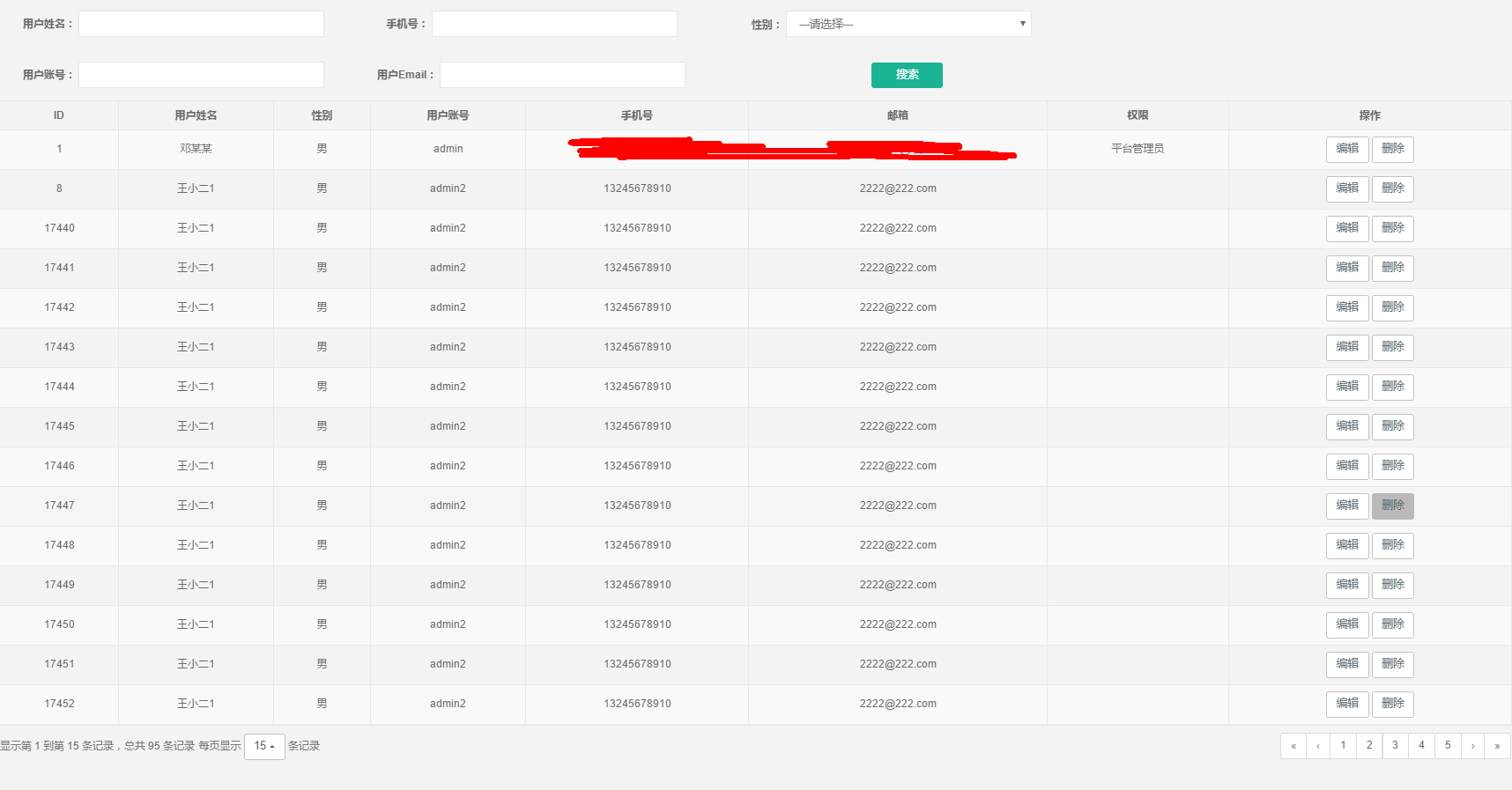Click 编辑 in row 17452
1512x790 pixels.
[1347, 704]
